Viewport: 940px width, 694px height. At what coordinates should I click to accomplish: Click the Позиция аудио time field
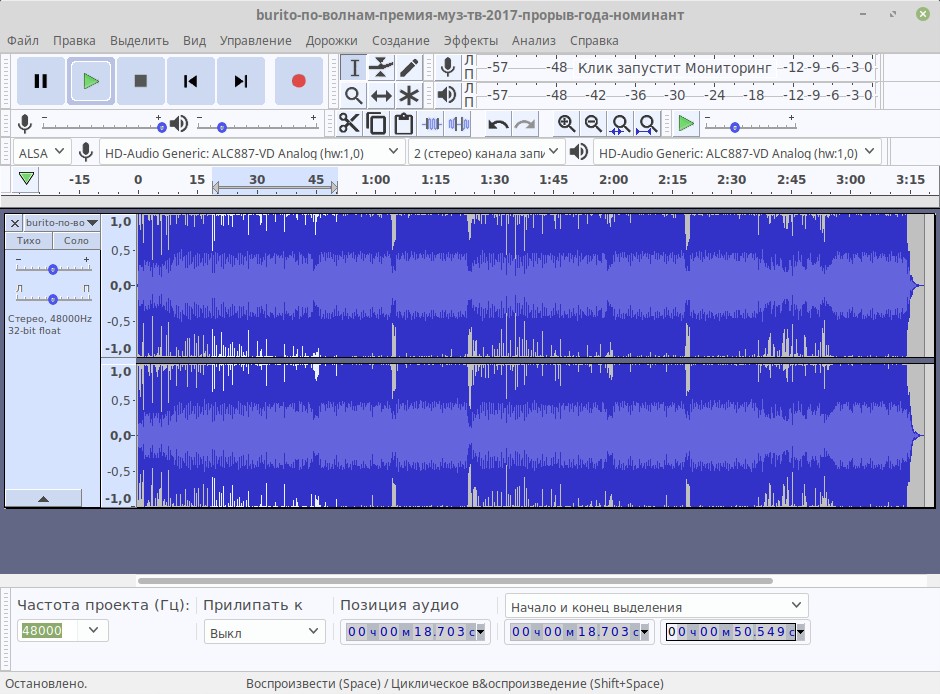413,632
